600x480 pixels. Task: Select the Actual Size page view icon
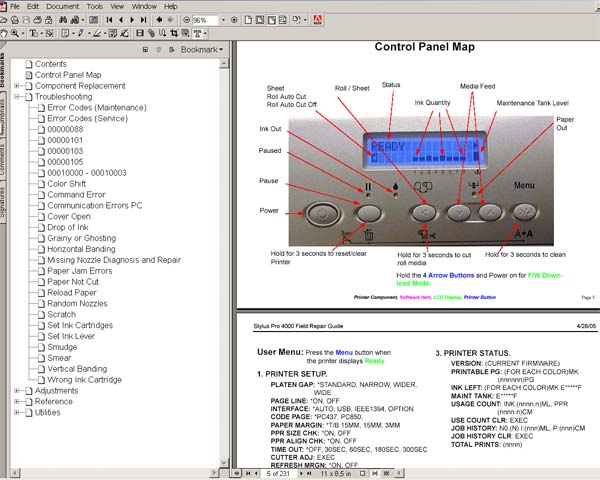tap(248, 20)
